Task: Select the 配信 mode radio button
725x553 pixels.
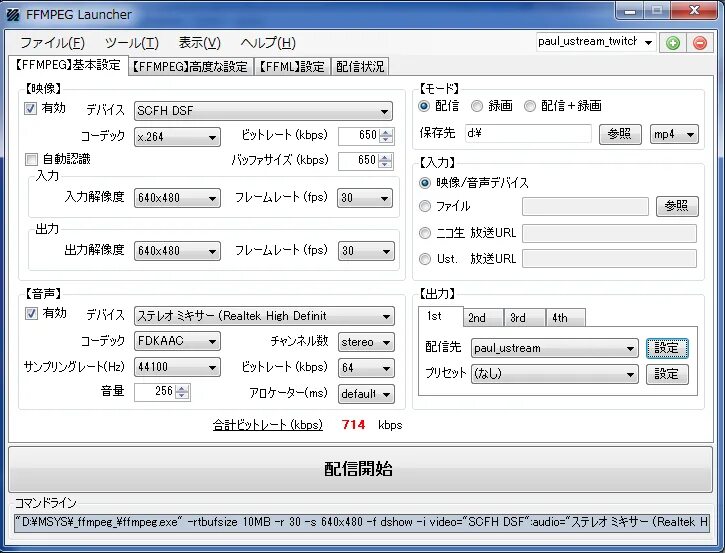Action: [x=424, y=106]
